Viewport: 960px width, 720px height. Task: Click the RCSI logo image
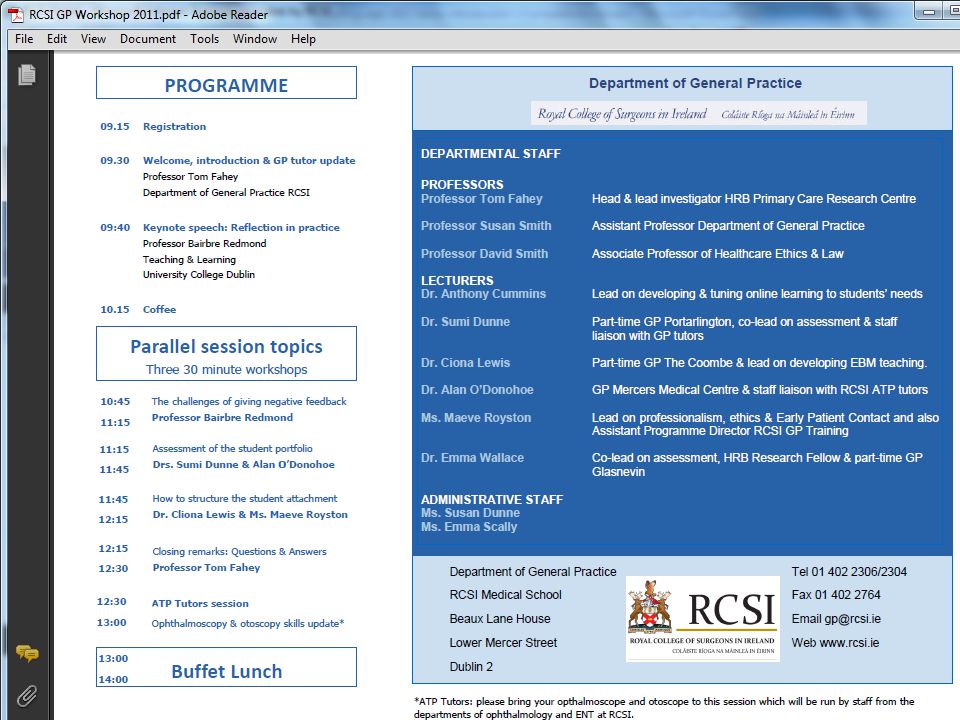point(702,618)
